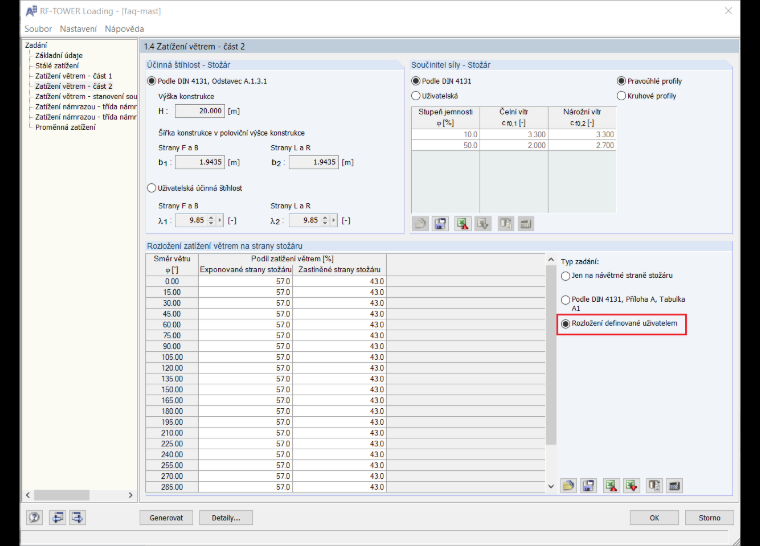
Task: Select 'Rozložení definované uživatelem' radio
Action: coord(566,324)
